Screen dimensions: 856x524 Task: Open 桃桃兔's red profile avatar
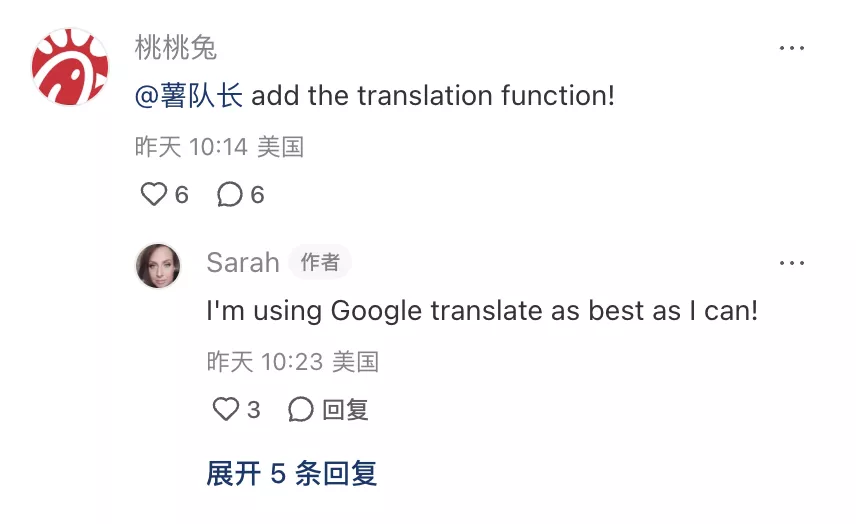click(69, 68)
